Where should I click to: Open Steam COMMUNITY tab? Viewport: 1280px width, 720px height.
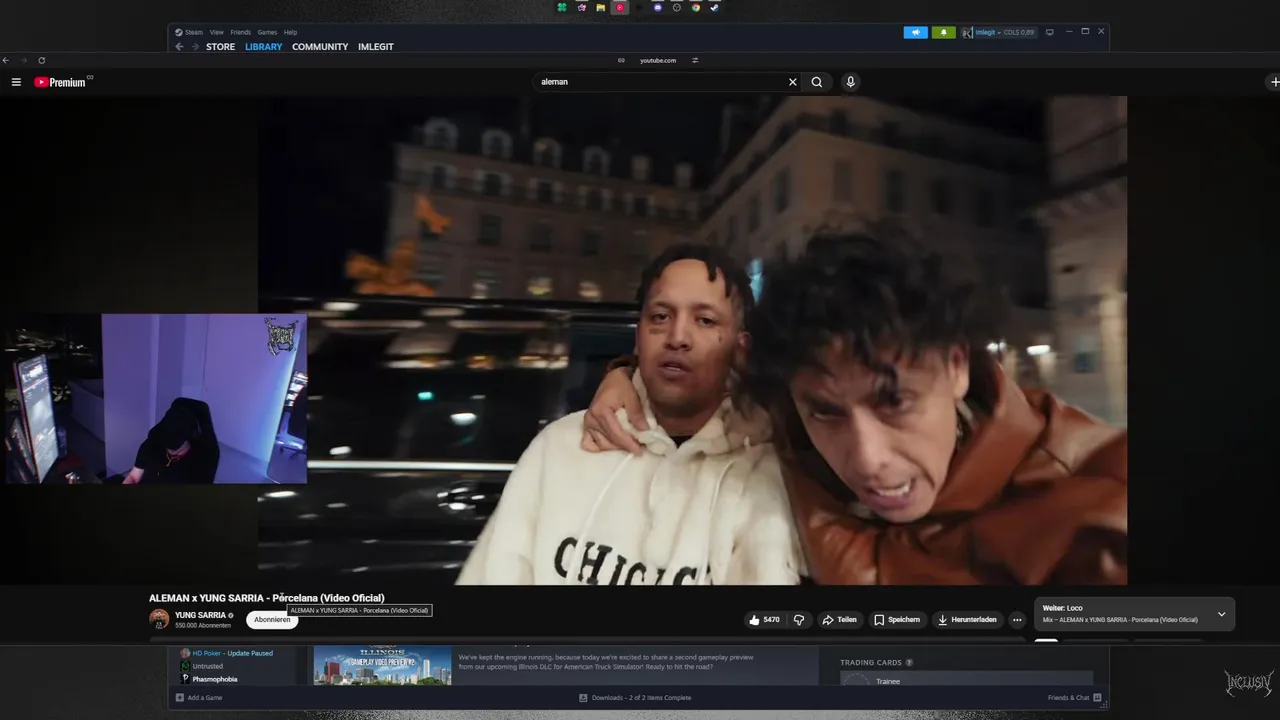320,47
